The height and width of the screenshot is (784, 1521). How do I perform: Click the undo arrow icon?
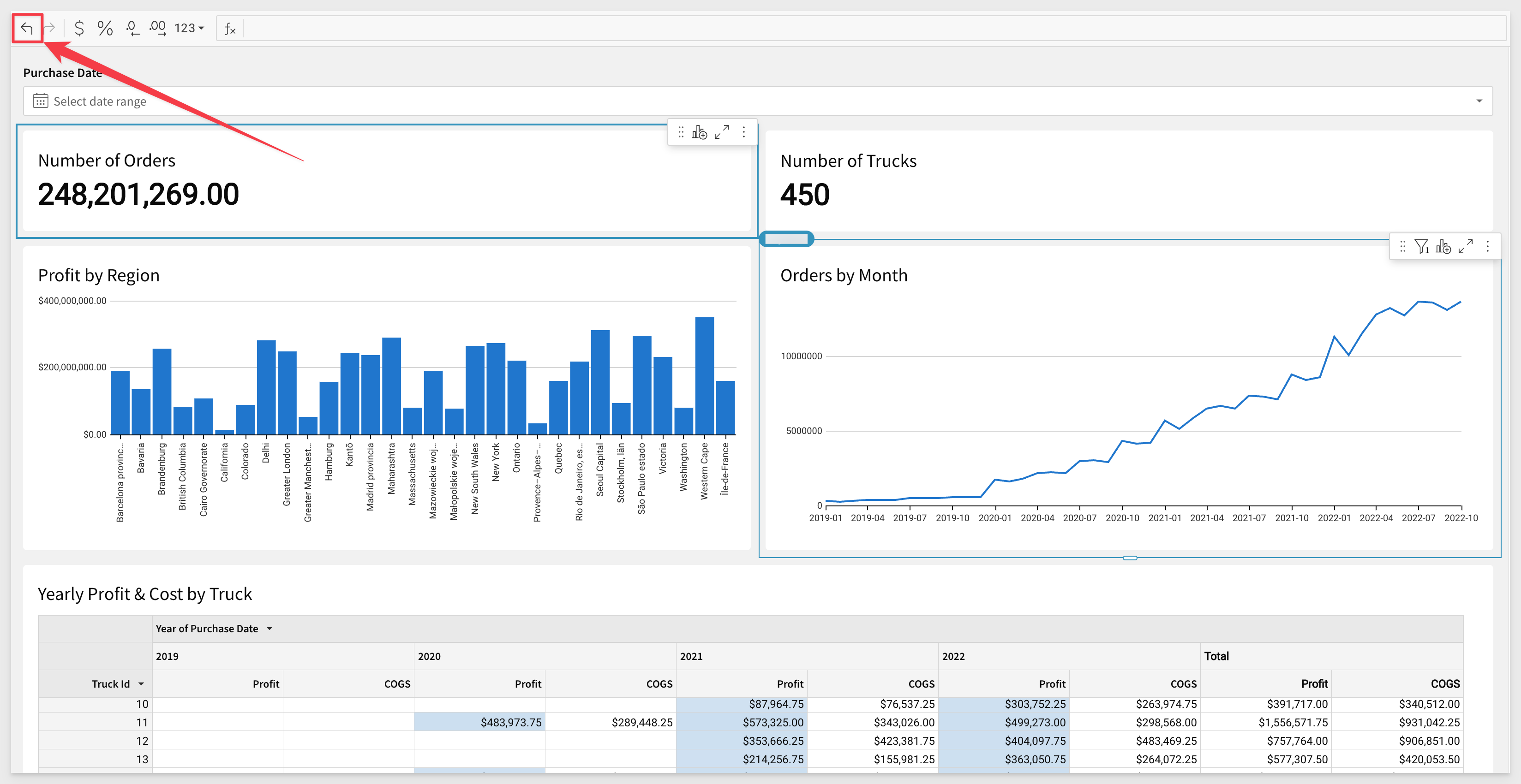[x=27, y=28]
